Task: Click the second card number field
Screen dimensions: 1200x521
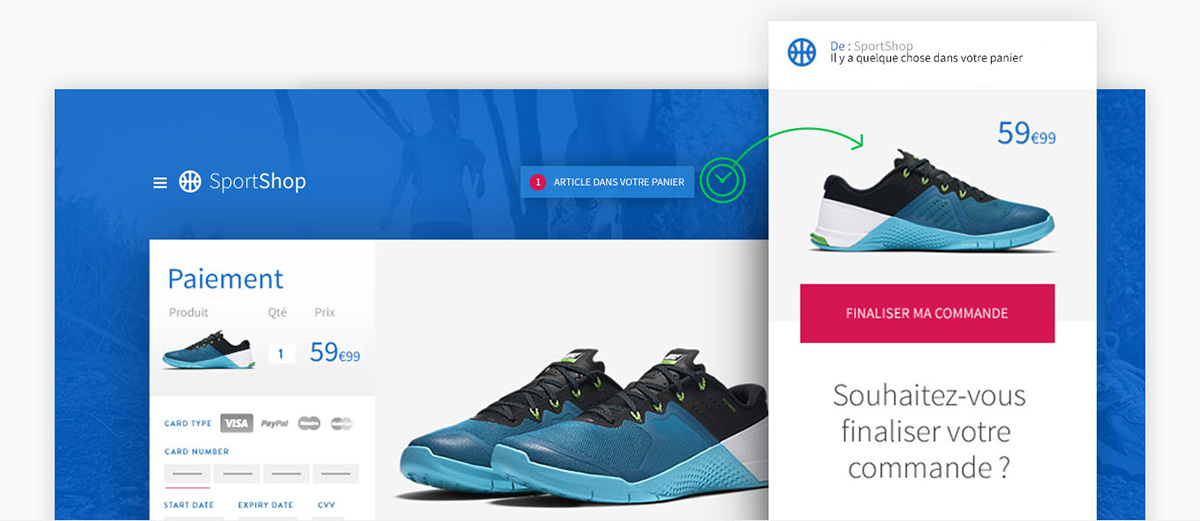Action: (236, 474)
